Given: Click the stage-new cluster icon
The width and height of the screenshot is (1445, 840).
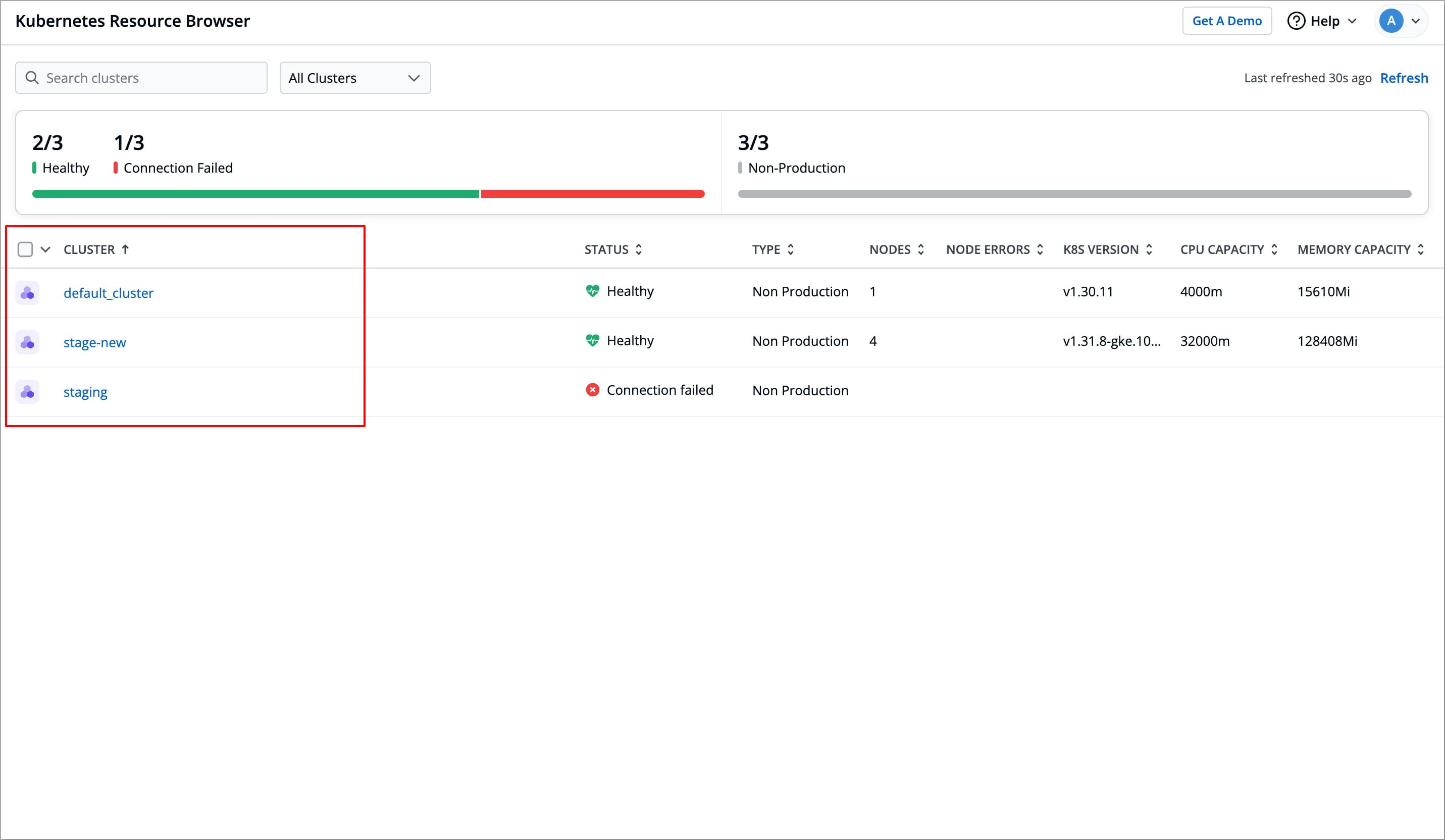Looking at the screenshot, I should click(x=27, y=342).
